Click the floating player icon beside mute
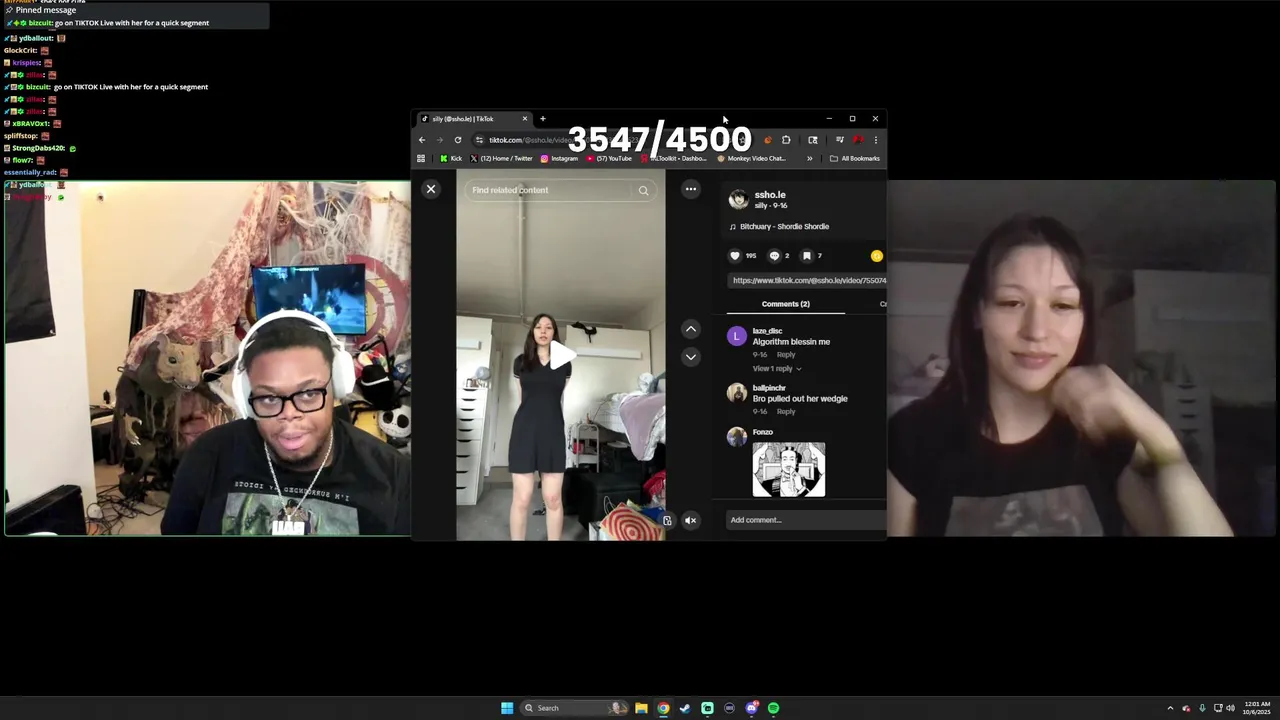Viewport: 1280px width, 720px height. pyautogui.click(x=667, y=520)
